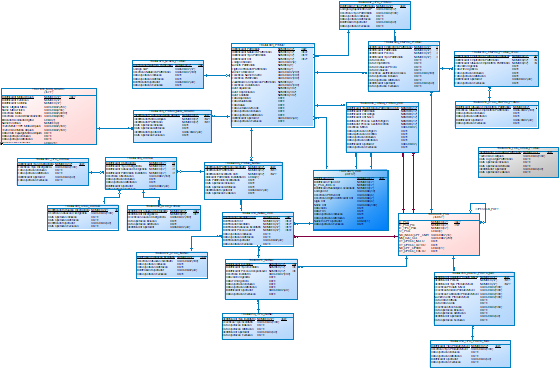Select the entity table directly below the self-referencing pink entity
Image resolution: width=560 pixels, height=368 pixels.
[474, 299]
